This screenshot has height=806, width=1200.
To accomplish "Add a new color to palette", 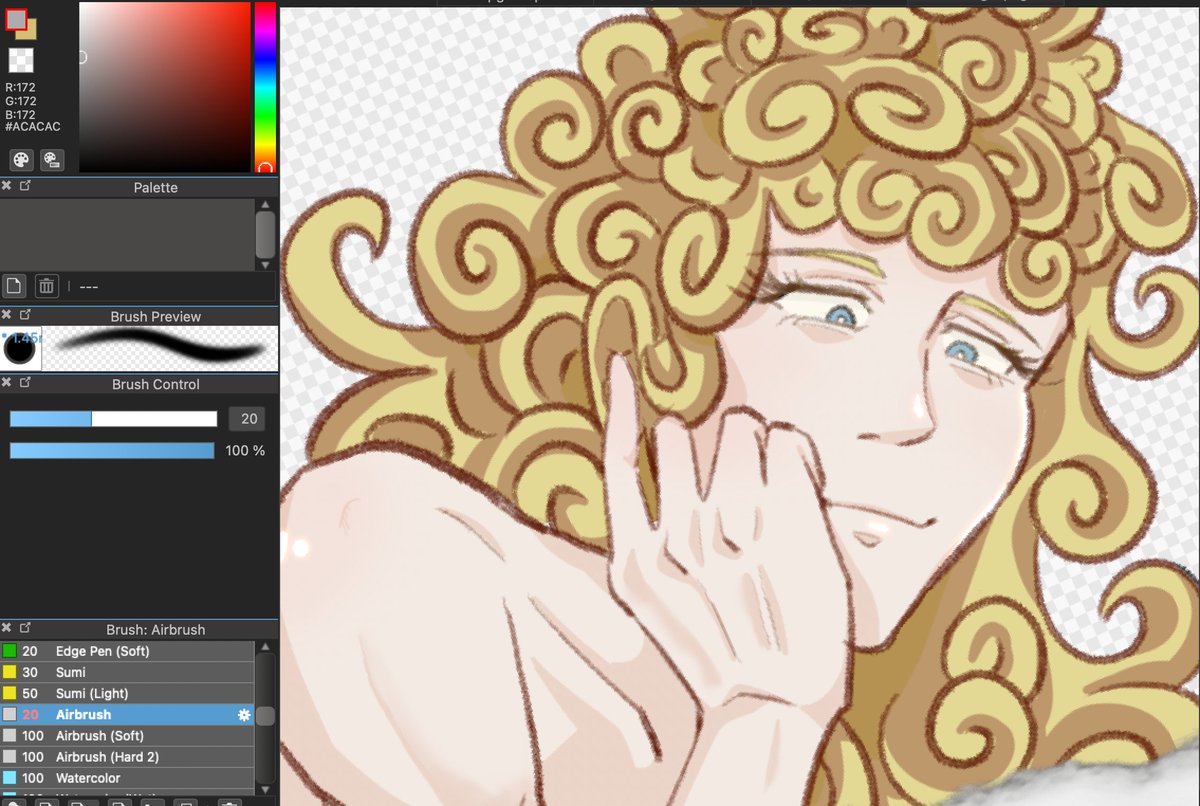I will pos(14,286).
